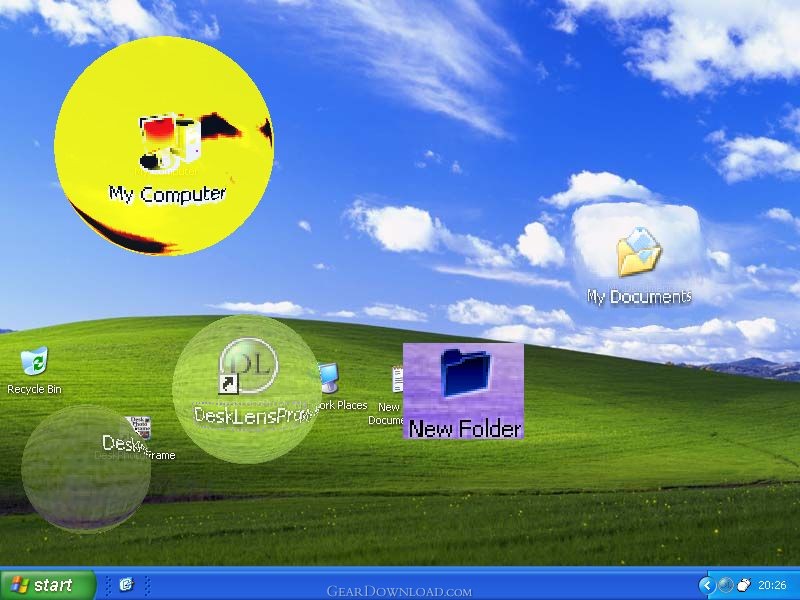Viewport: 800px width, 600px height.
Task: Click the globe tray icon
Action: (725, 585)
